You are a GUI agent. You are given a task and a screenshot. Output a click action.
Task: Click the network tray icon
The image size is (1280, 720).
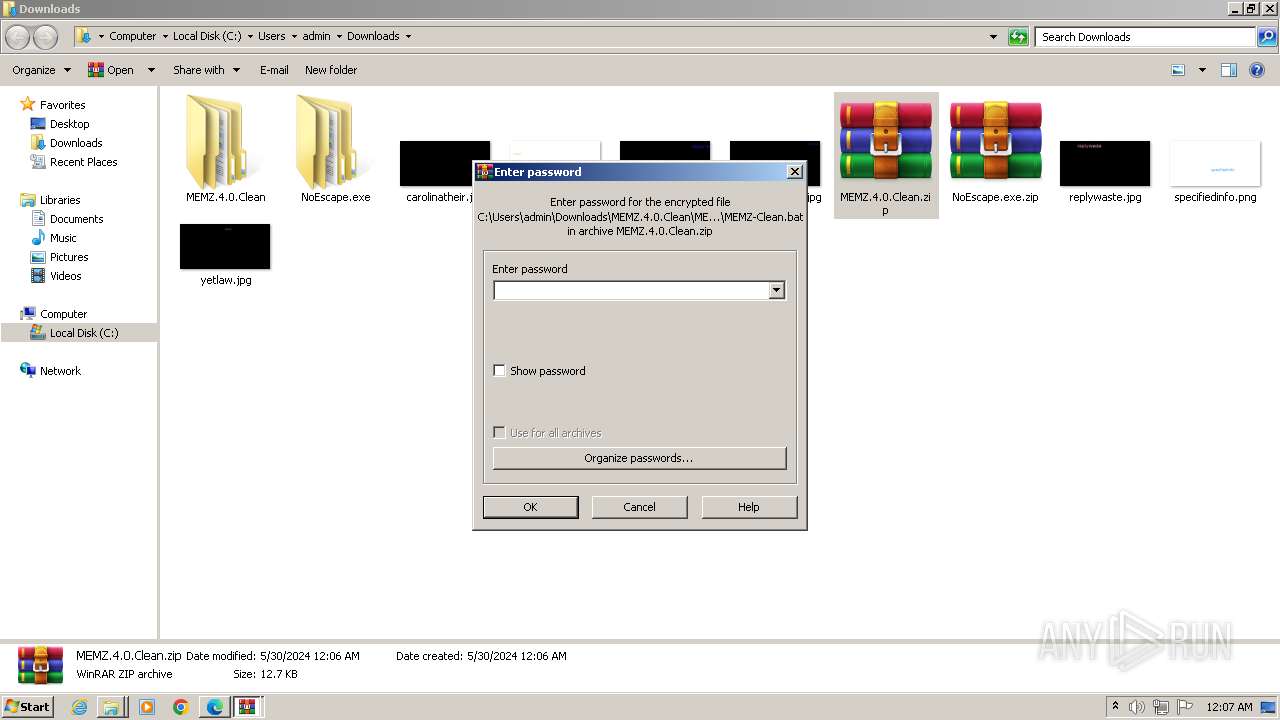pyautogui.click(x=1161, y=707)
